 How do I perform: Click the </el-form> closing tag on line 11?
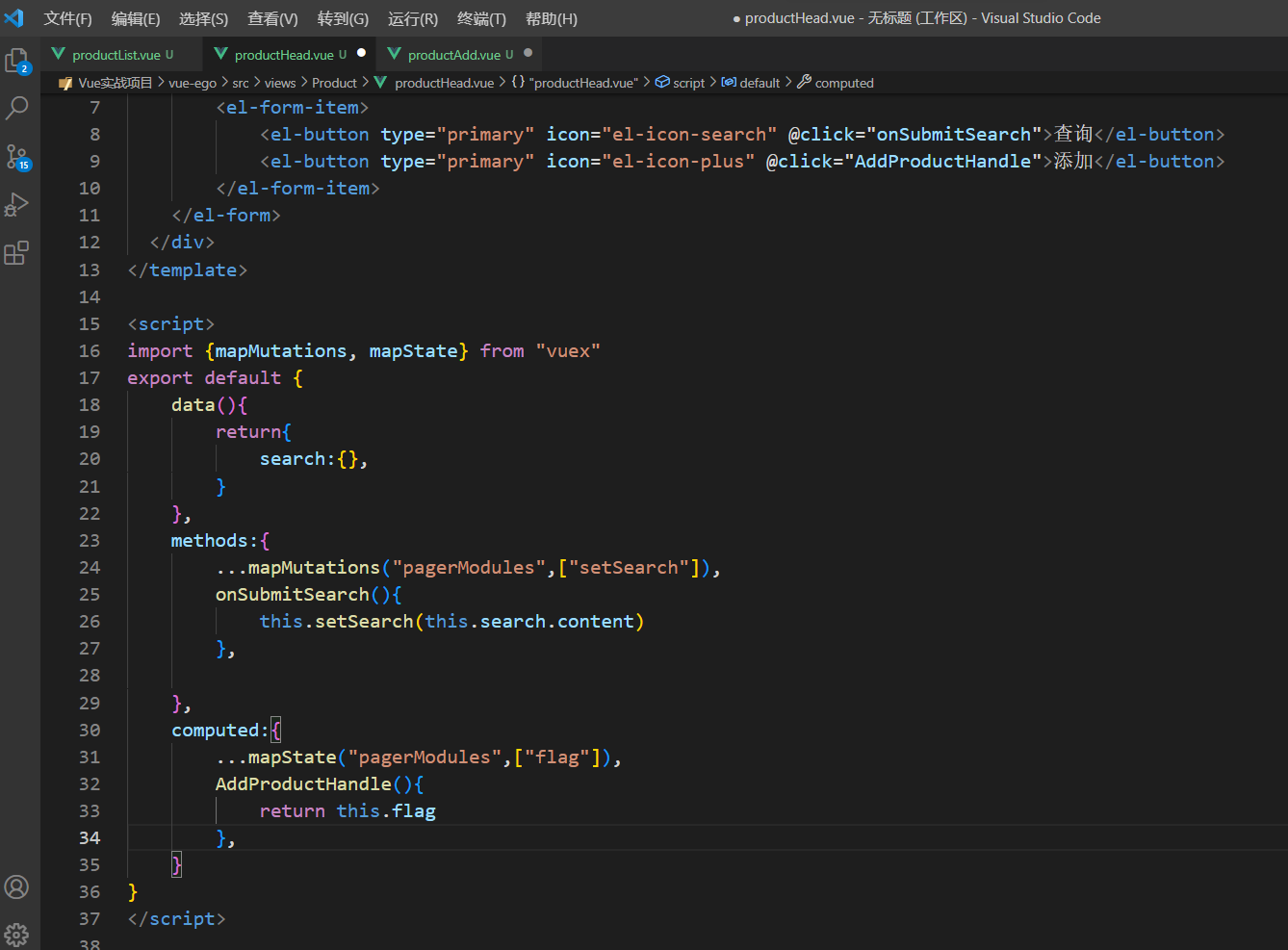click(x=226, y=216)
